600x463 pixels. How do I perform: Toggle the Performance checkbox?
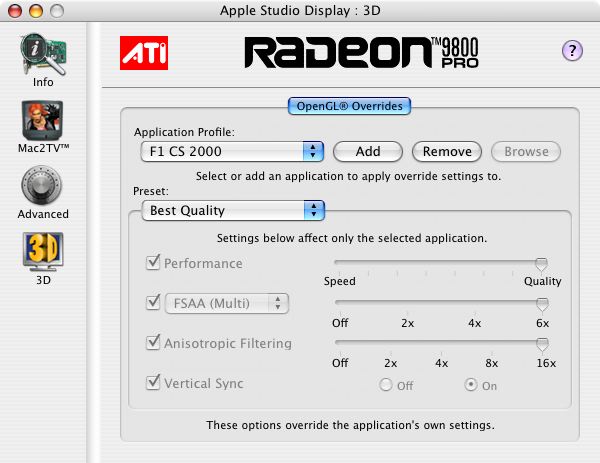[153, 262]
